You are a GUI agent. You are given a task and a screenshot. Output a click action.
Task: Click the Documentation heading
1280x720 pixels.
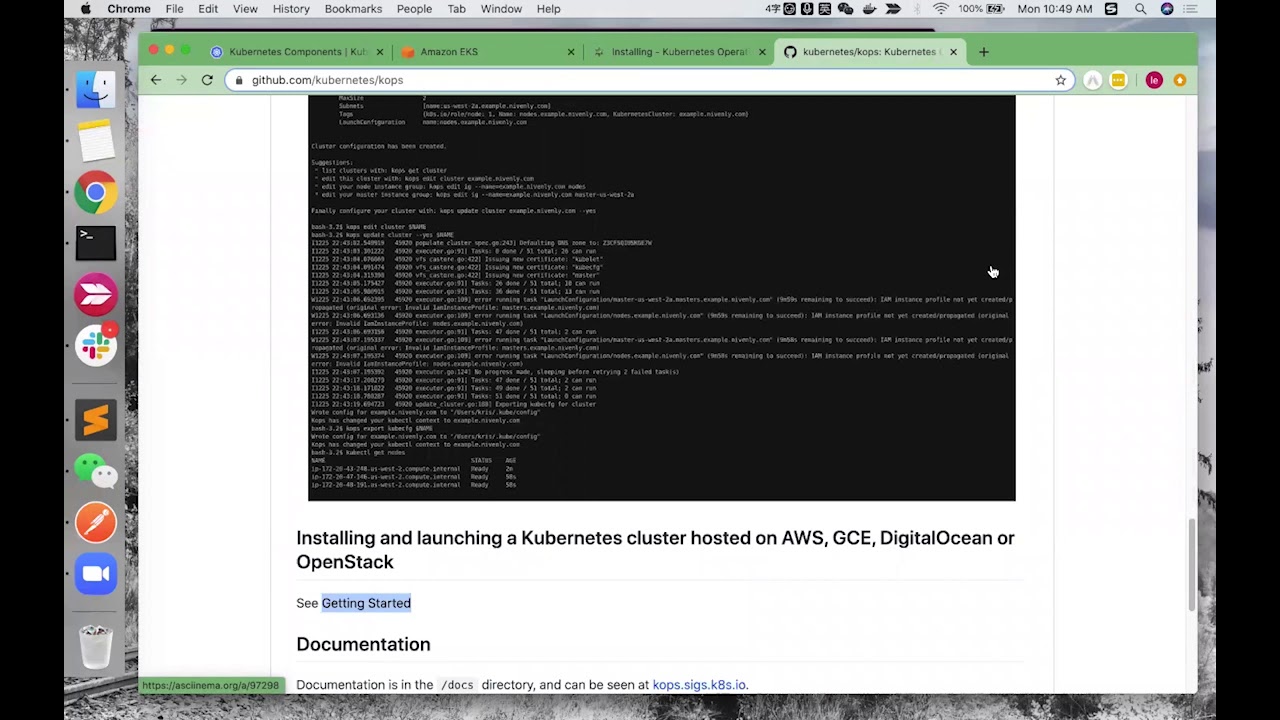coord(363,644)
